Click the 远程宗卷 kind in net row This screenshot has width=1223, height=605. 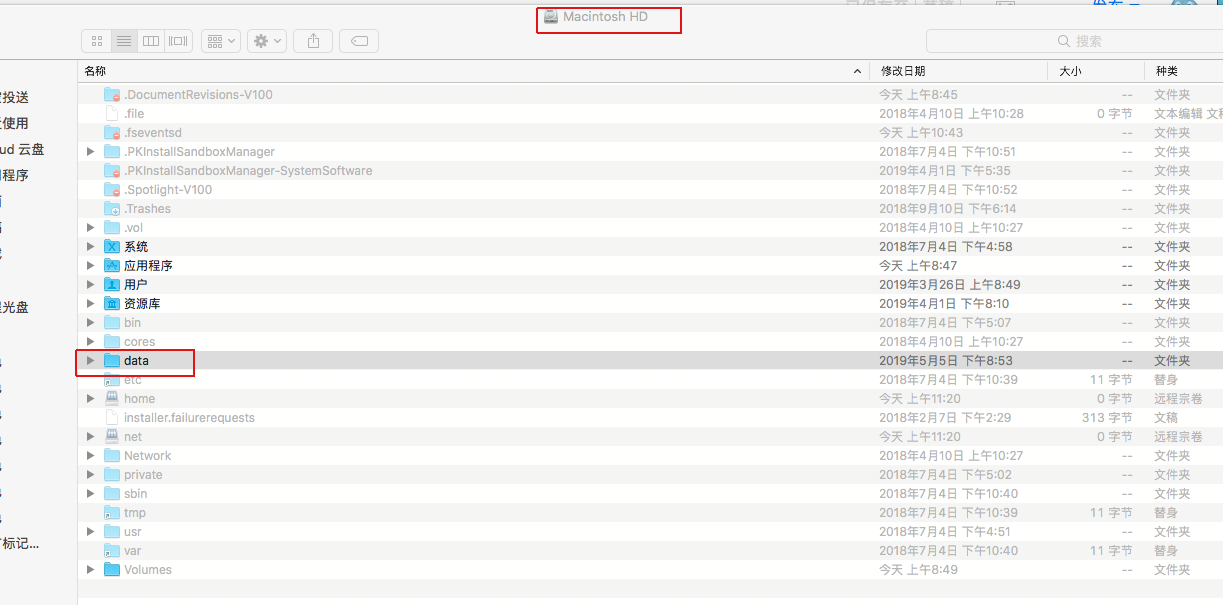[x=1178, y=437]
